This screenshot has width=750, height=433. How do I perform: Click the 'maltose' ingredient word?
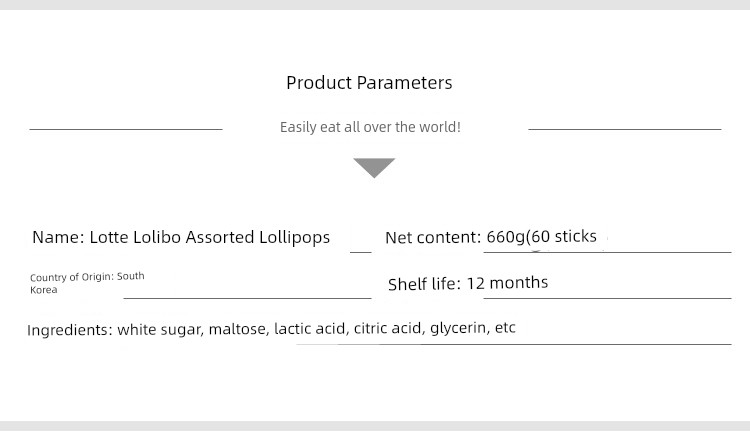(x=239, y=329)
